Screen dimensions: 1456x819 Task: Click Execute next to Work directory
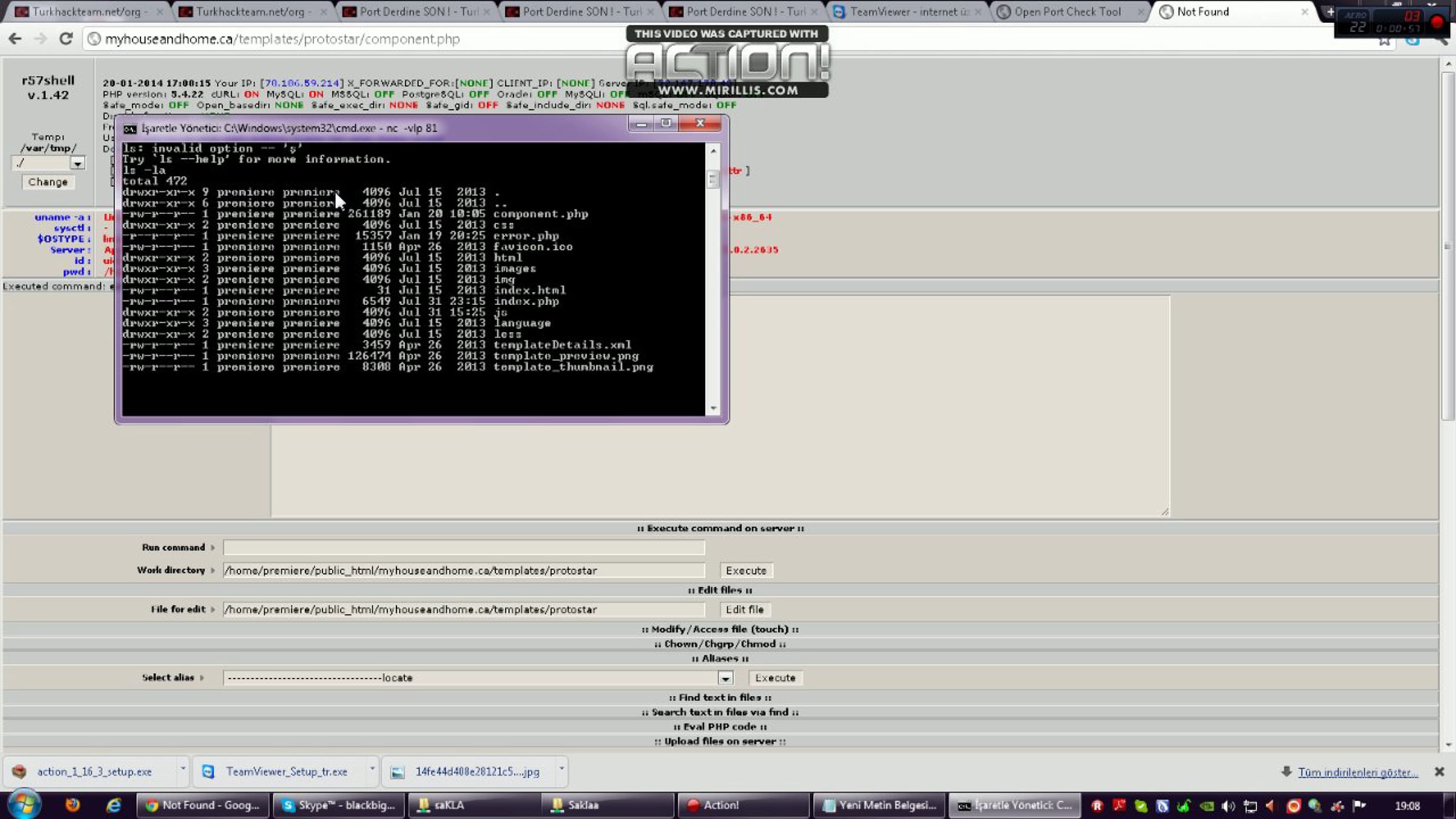click(746, 571)
